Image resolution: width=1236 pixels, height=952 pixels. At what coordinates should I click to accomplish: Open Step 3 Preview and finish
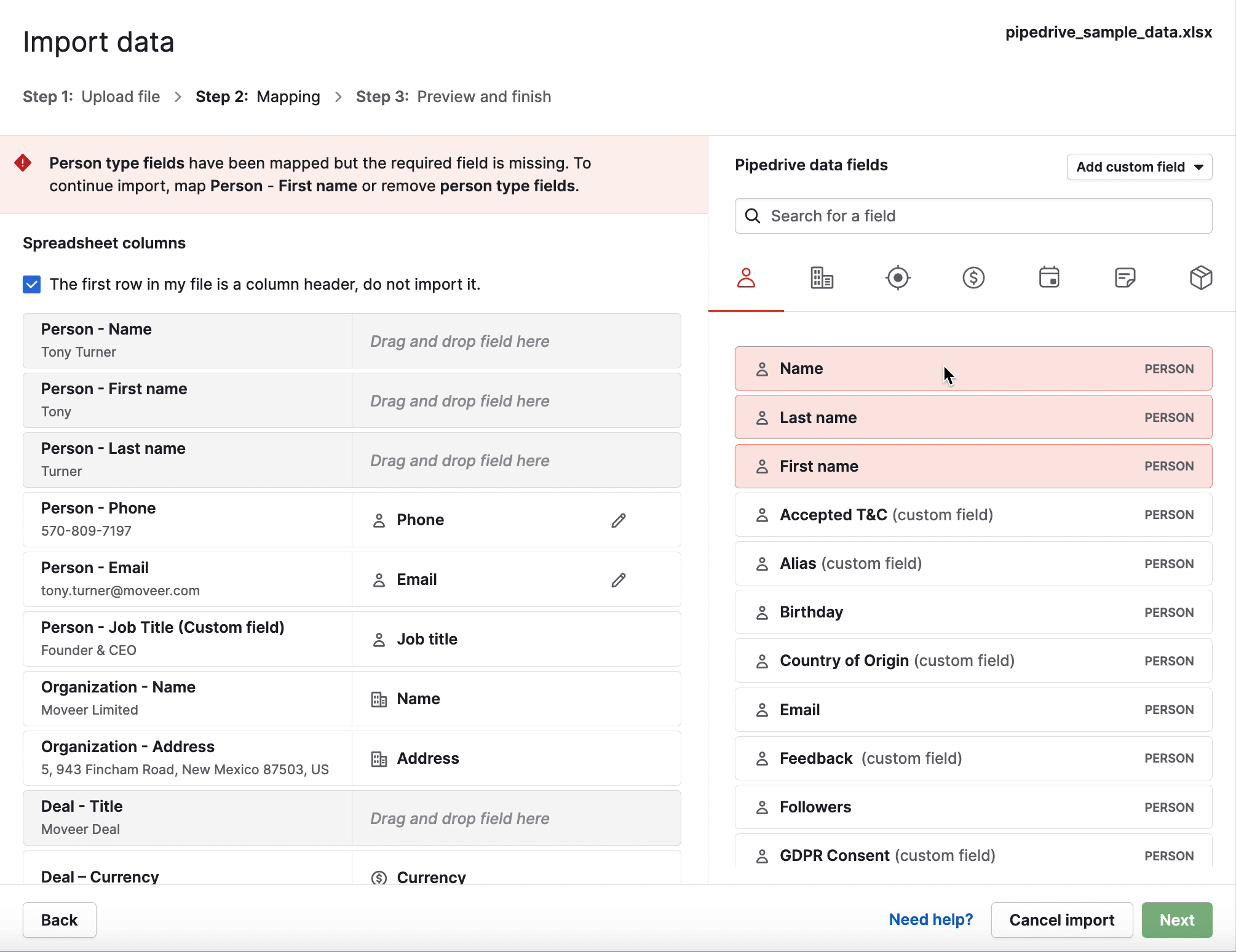pyautogui.click(x=454, y=97)
